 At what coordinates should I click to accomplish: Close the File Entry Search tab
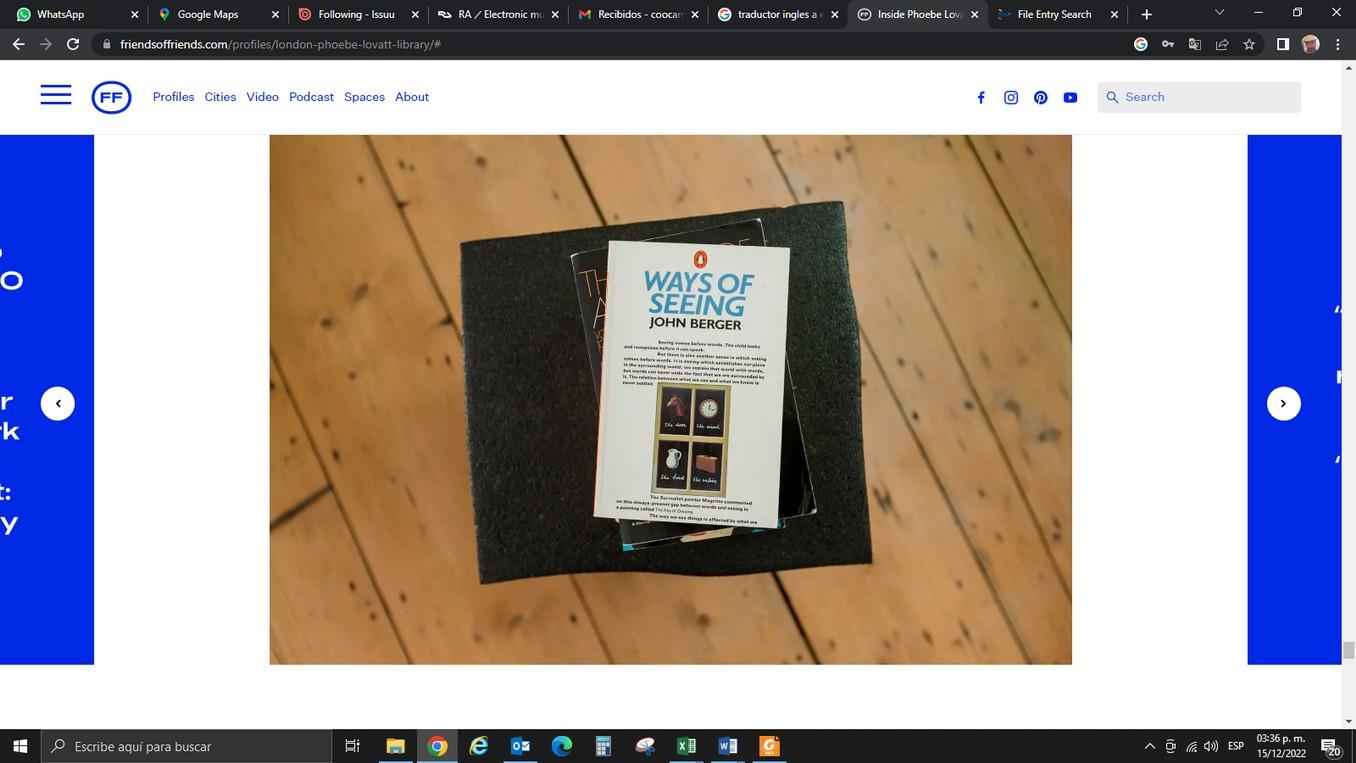[x=1114, y=15]
